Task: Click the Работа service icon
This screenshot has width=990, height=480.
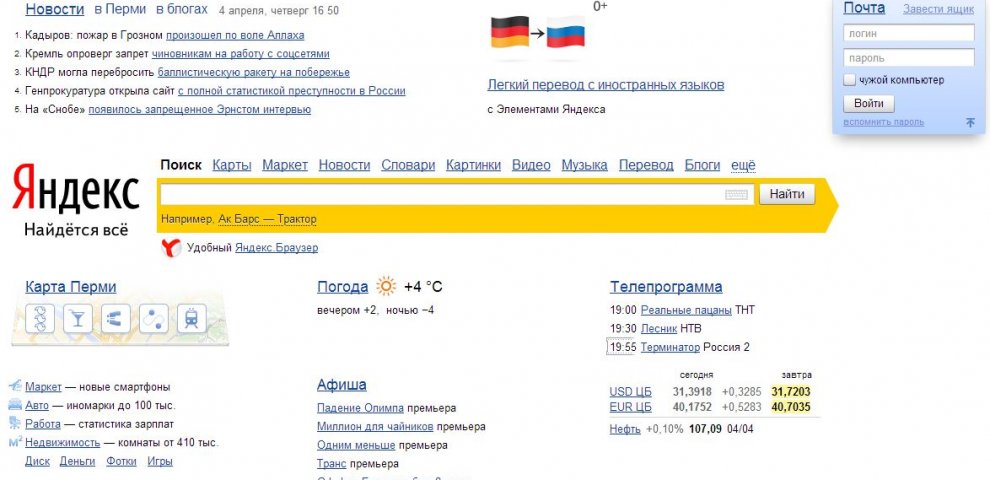Action: click(15, 423)
